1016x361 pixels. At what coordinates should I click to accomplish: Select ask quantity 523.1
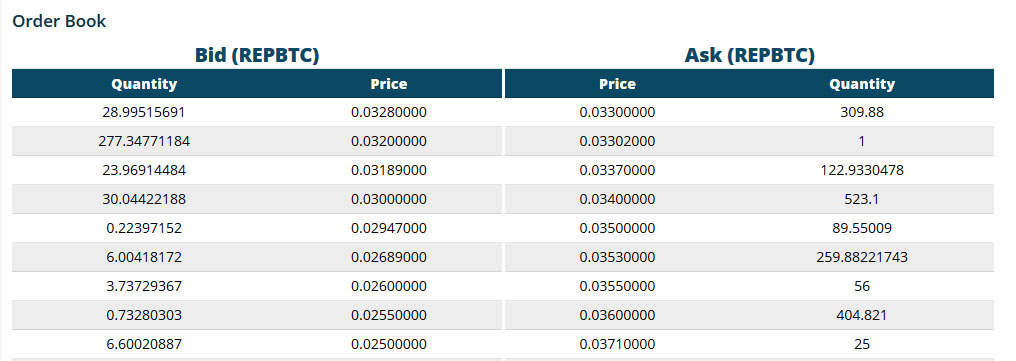tap(862, 200)
